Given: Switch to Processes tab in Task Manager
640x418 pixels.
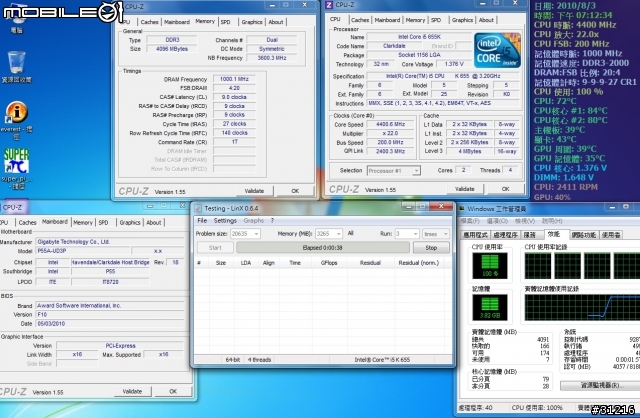Looking at the screenshot, I should [505, 235].
